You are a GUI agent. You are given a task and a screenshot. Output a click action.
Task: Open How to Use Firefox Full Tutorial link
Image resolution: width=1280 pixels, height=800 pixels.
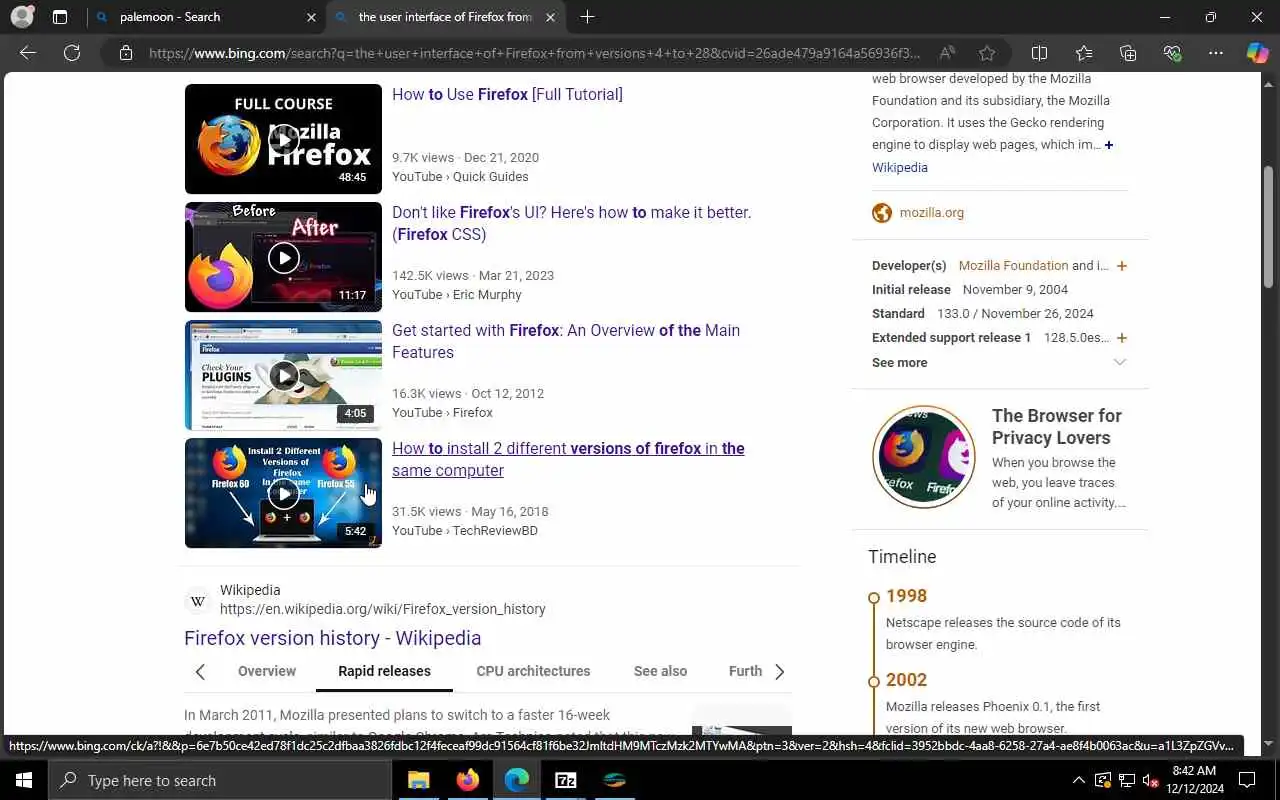[x=507, y=95]
